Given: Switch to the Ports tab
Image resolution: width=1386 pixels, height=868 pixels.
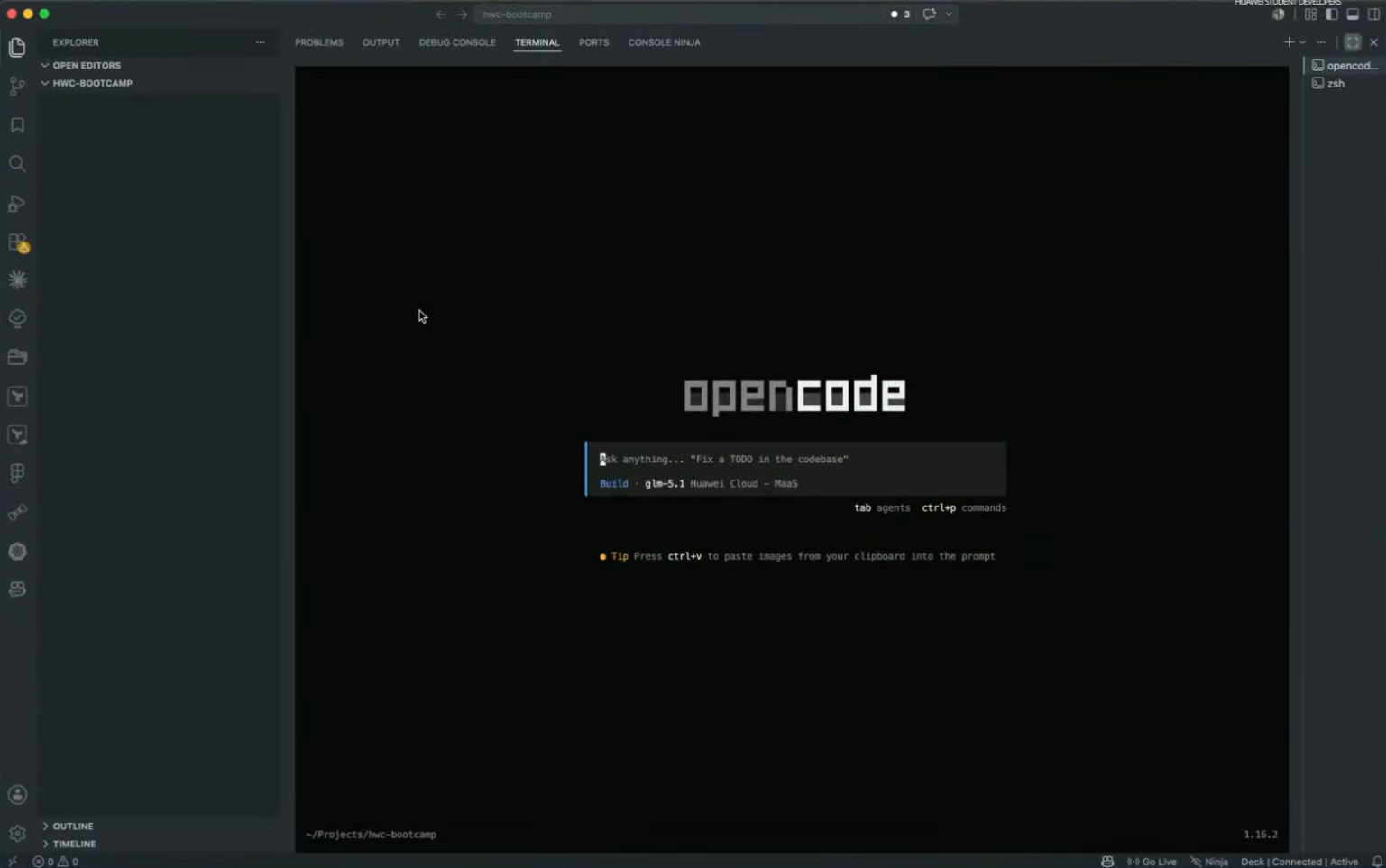Looking at the screenshot, I should [593, 42].
